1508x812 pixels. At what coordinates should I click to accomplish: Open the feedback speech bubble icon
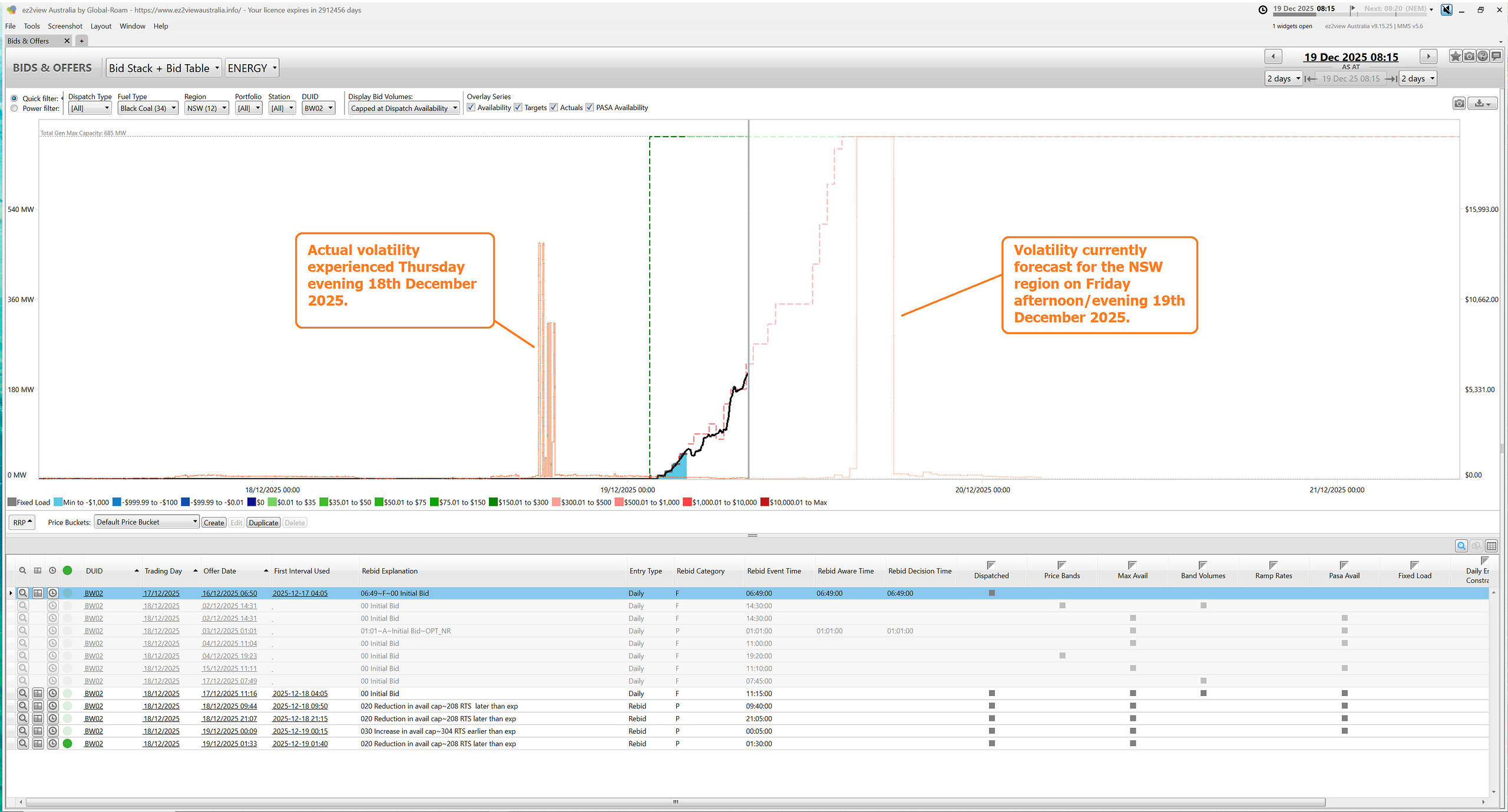click(1496, 57)
